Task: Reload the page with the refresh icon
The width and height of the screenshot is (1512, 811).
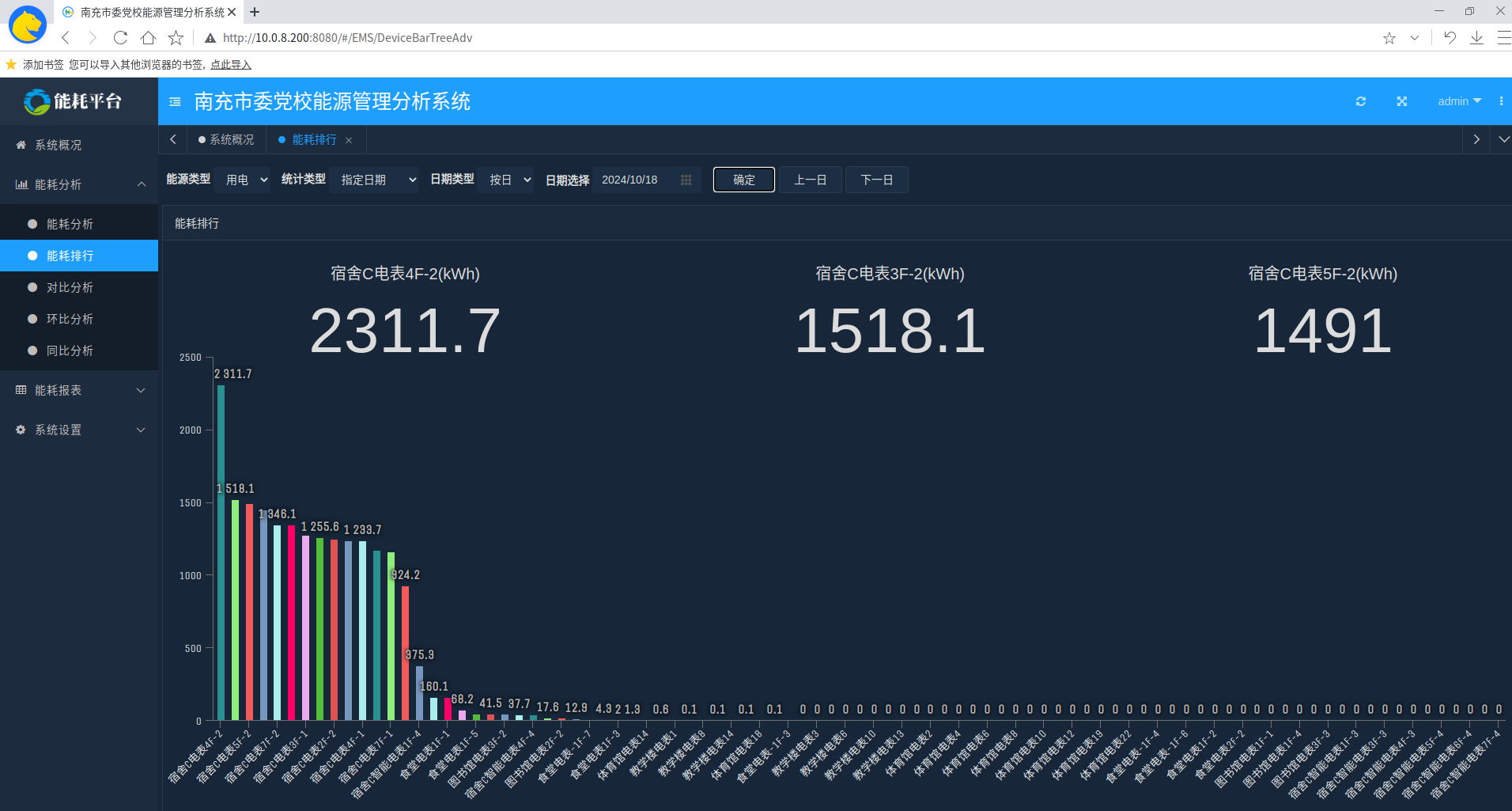Action: [x=120, y=37]
